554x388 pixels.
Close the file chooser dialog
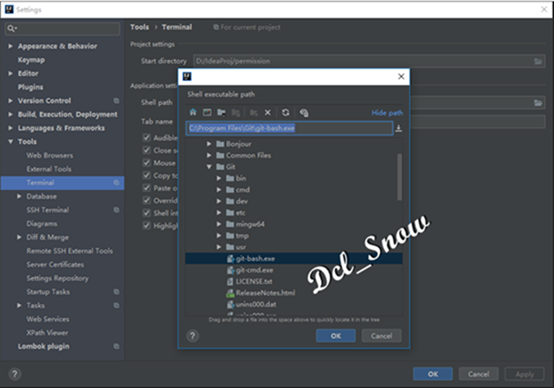coord(401,76)
